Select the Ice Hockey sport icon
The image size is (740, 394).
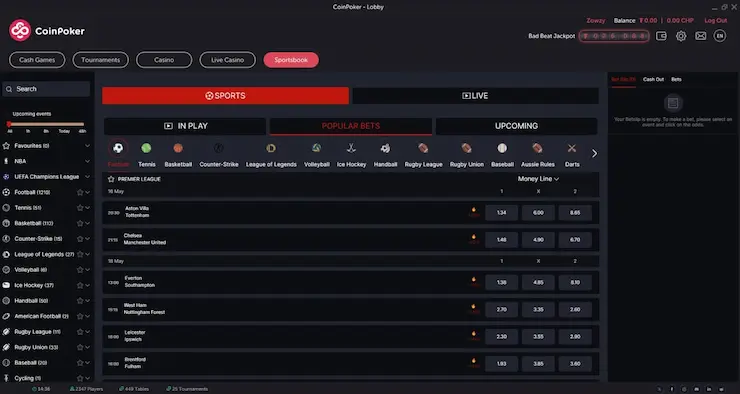click(x=351, y=148)
